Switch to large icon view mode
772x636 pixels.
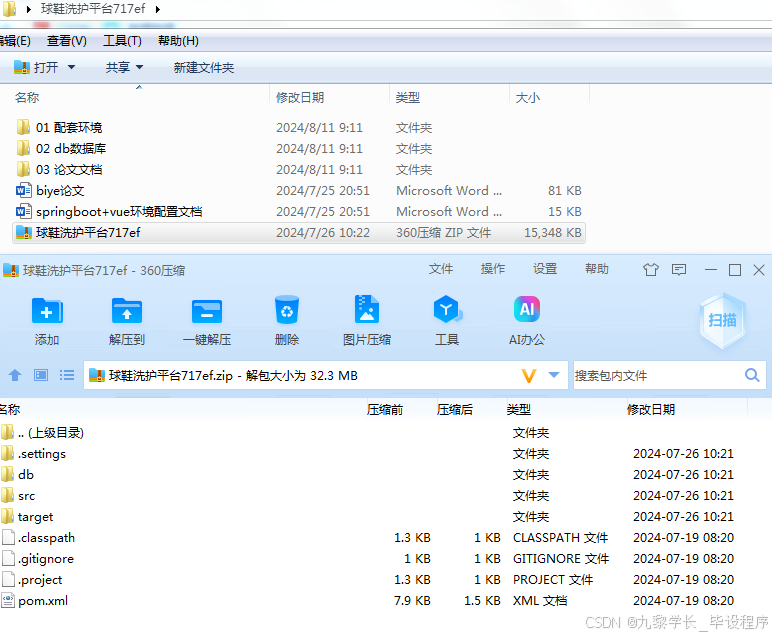tap(41, 376)
